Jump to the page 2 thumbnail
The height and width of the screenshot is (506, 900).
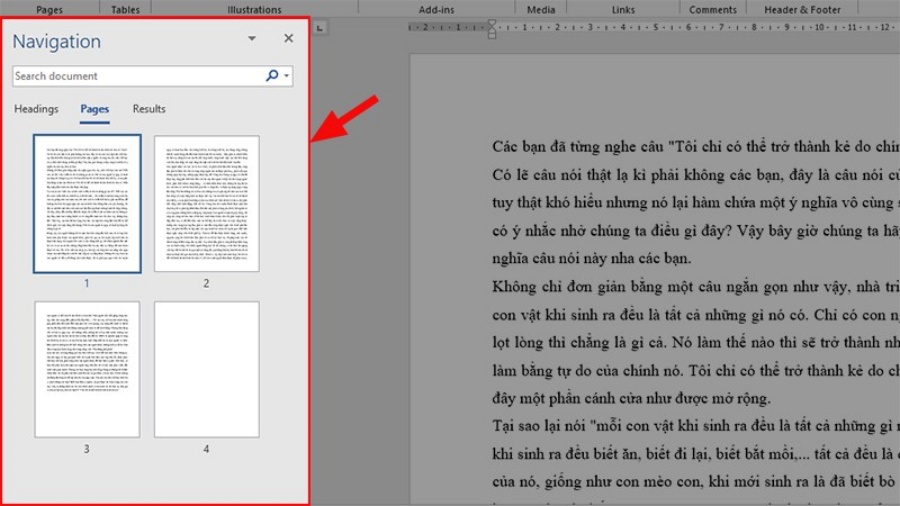coord(207,204)
